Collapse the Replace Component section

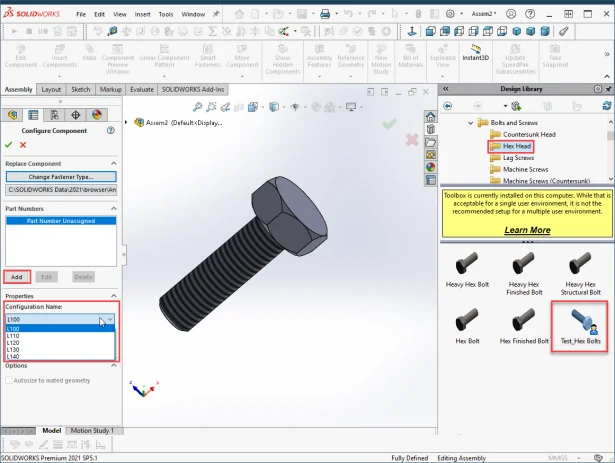[113, 162]
